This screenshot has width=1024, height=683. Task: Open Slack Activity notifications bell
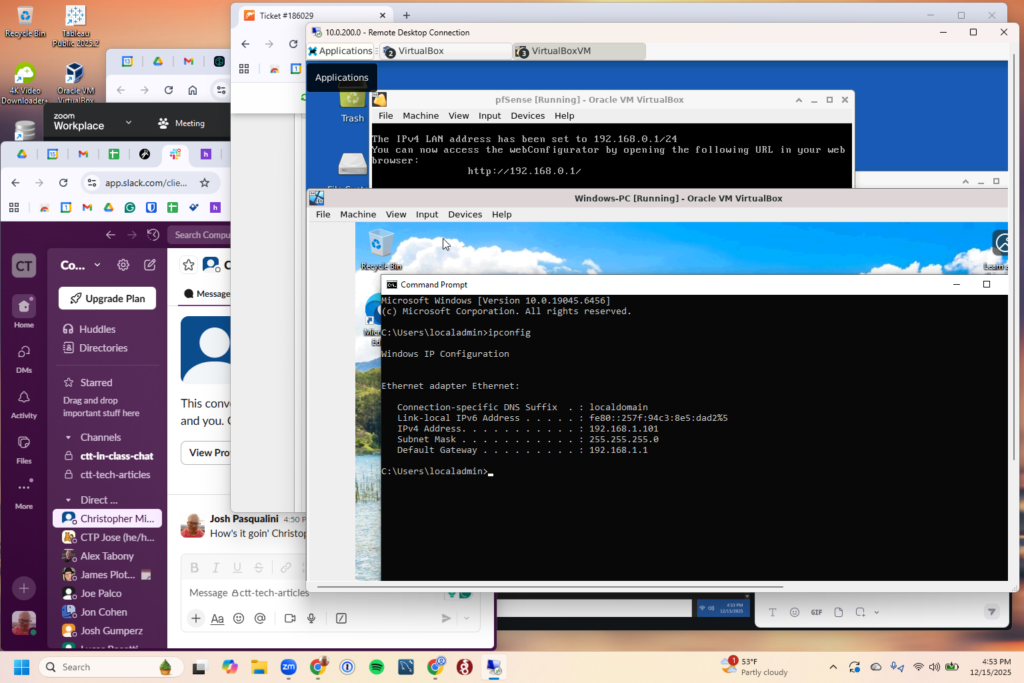tap(24, 398)
